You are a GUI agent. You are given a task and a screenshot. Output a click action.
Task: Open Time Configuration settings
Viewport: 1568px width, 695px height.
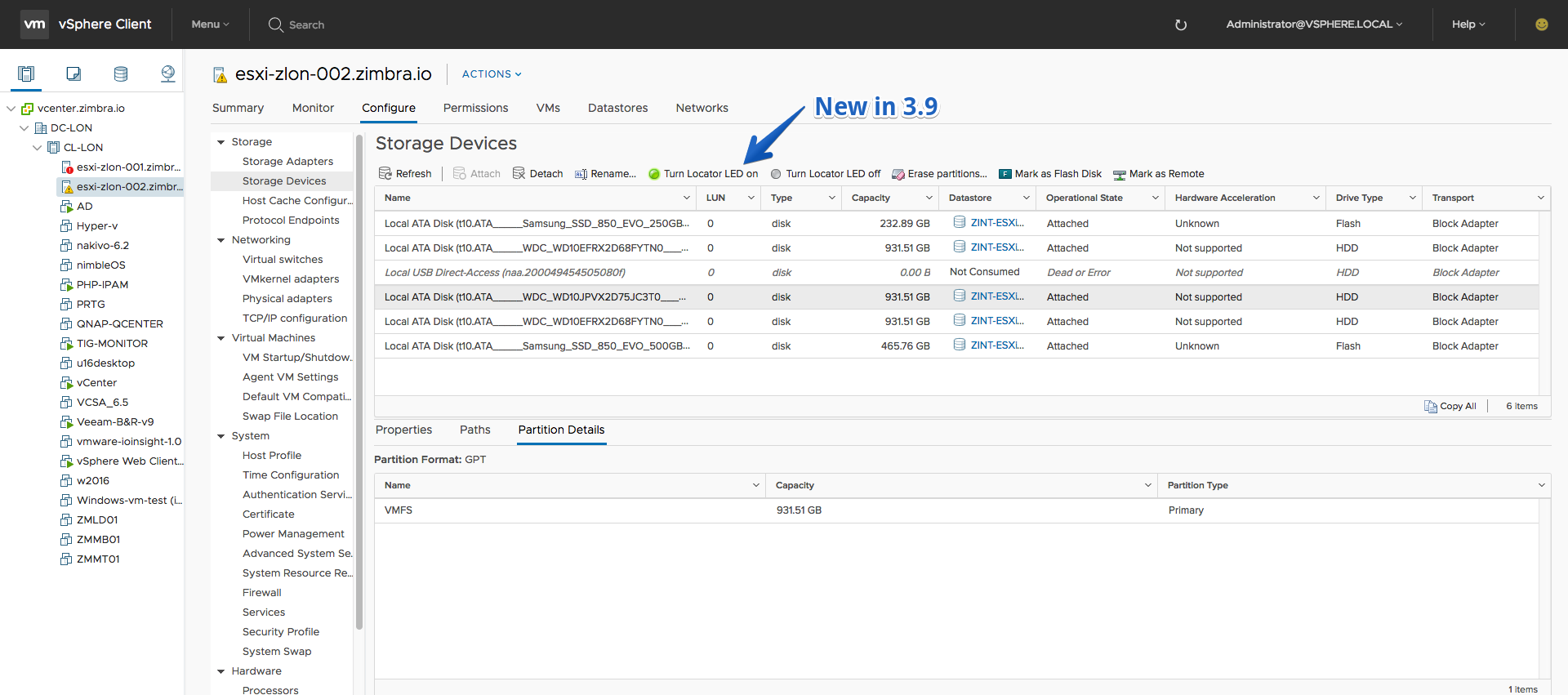click(x=291, y=475)
